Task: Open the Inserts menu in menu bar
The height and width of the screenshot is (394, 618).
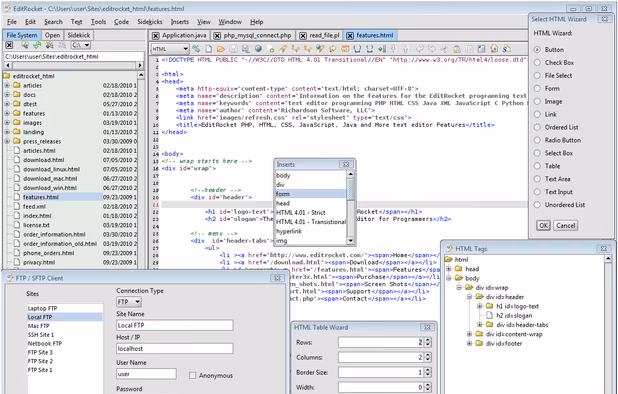Action: click(180, 22)
